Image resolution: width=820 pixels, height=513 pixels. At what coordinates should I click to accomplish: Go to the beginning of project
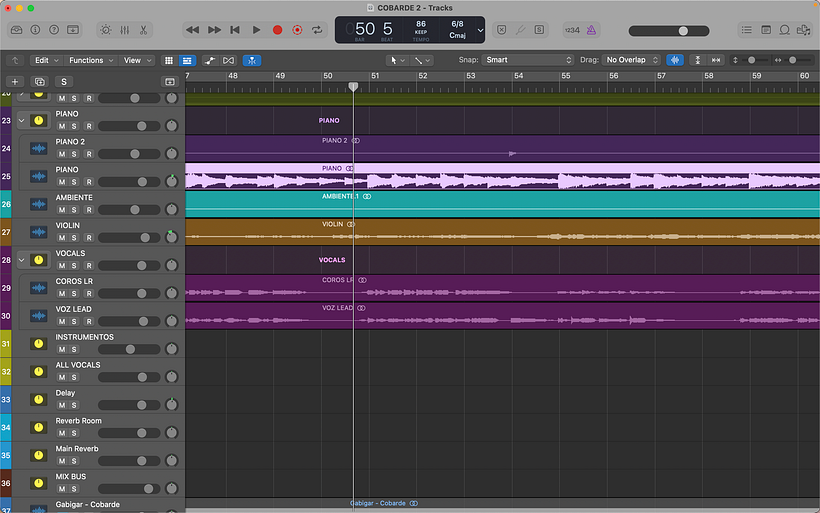[x=235, y=30]
